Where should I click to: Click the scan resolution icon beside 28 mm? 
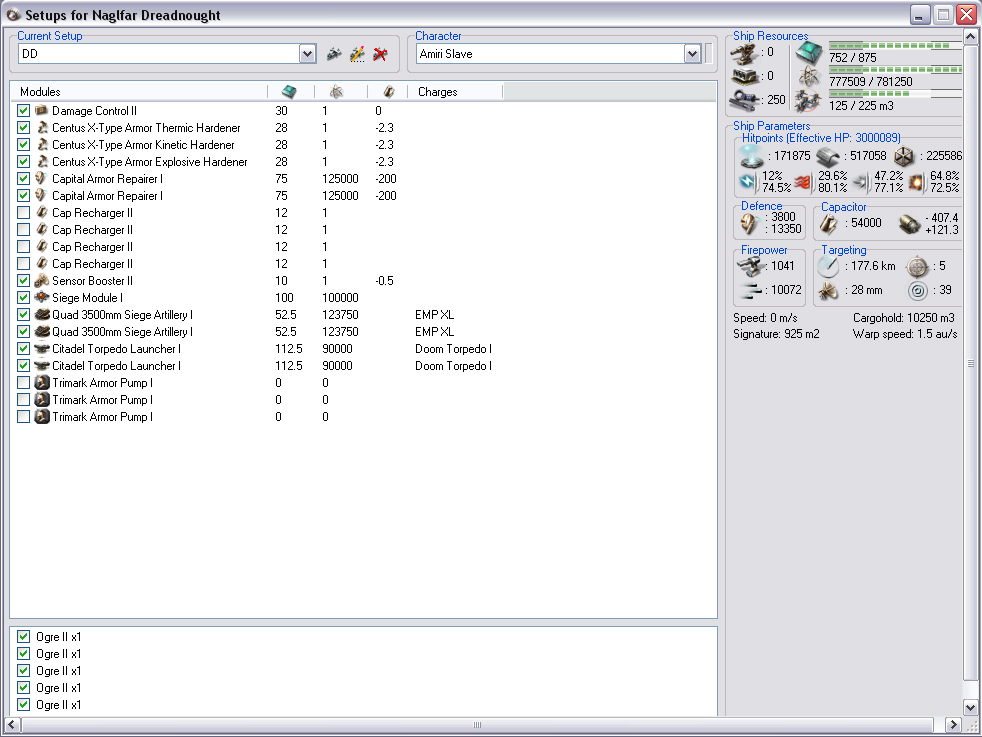point(828,291)
